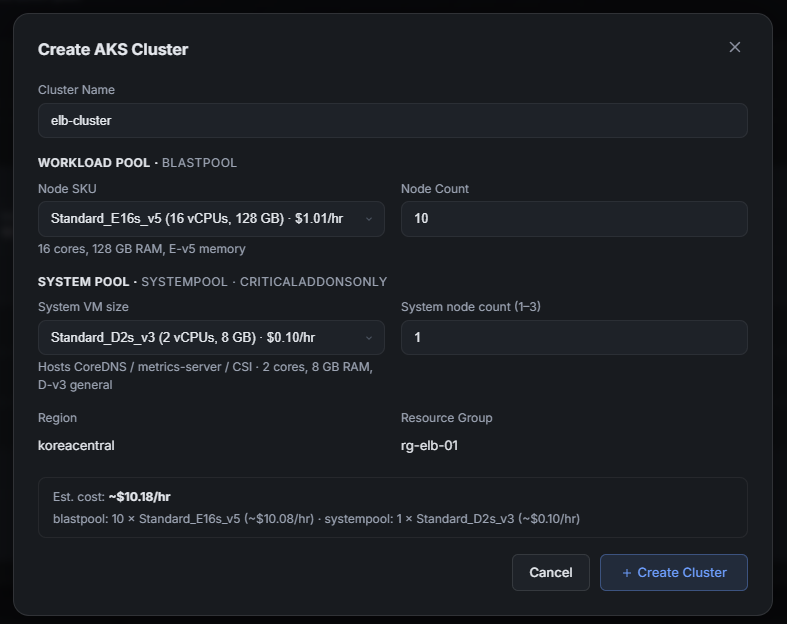Click the Cluster Name input field
The width and height of the screenshot is (787, 624).
tap(392, 120)
